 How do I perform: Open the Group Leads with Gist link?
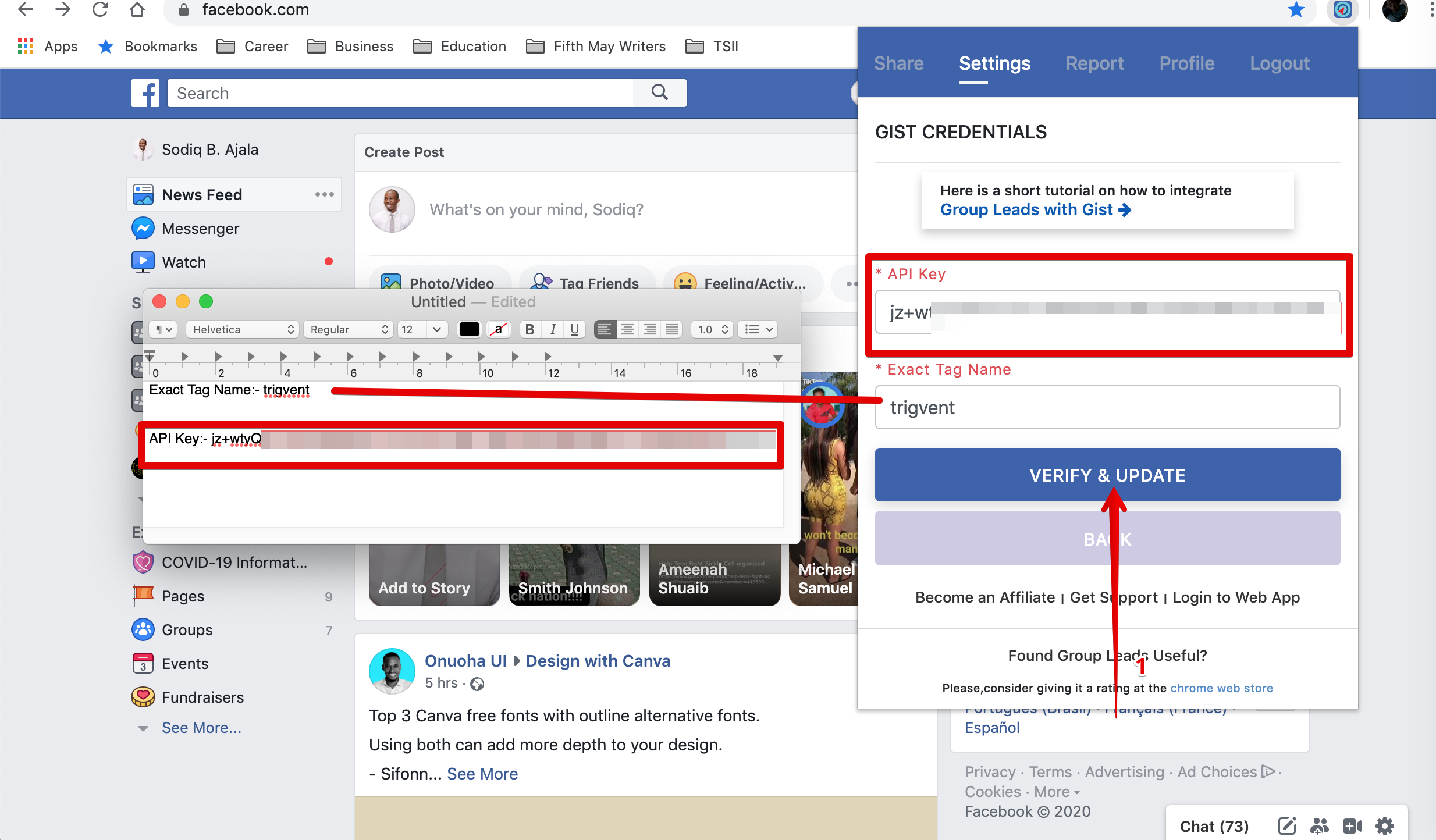coord(1035,209)
